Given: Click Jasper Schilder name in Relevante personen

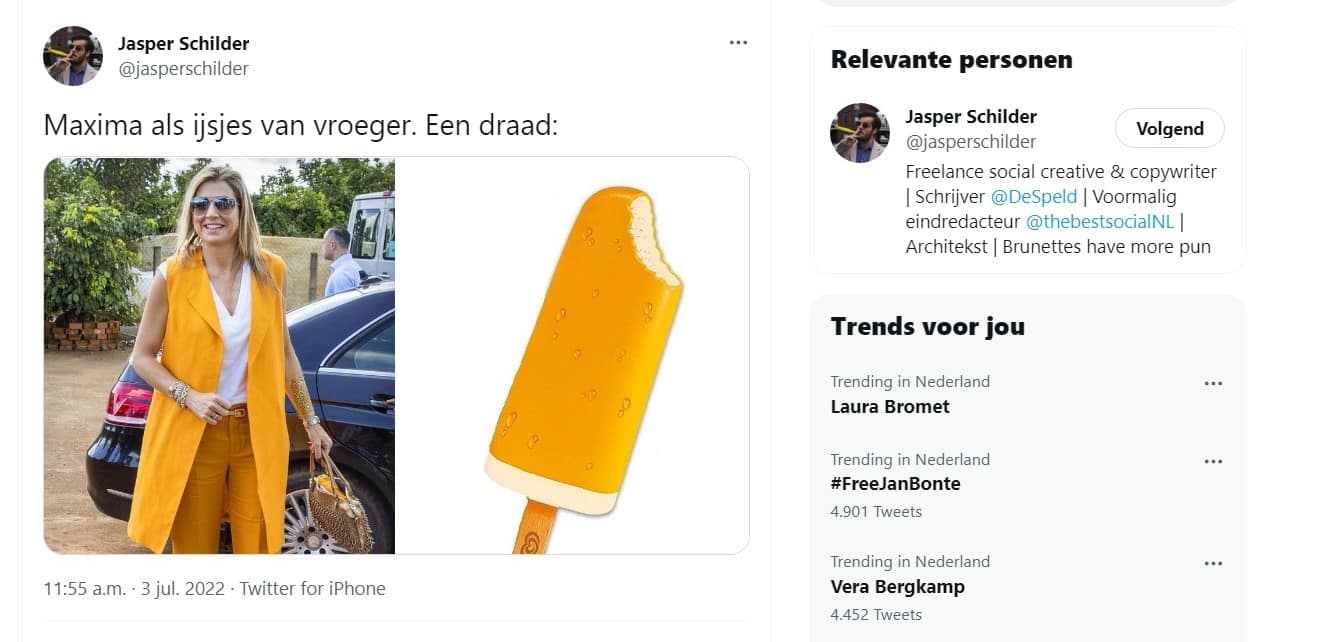Looking at the screenshot, I should tap(971, 117).
